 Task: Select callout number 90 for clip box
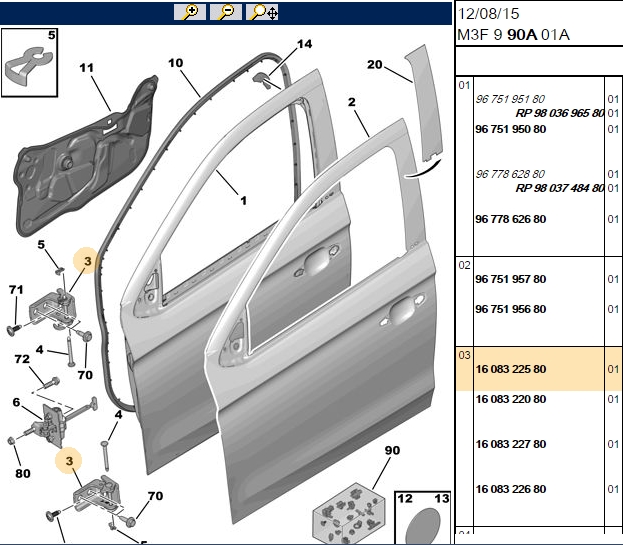(x=392, y=450)
